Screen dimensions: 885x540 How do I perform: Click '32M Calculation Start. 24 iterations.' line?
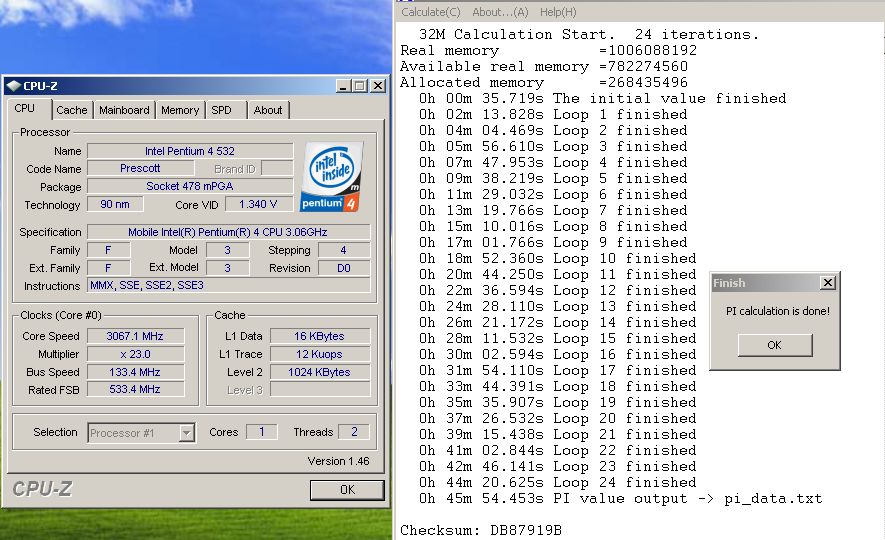589,34
